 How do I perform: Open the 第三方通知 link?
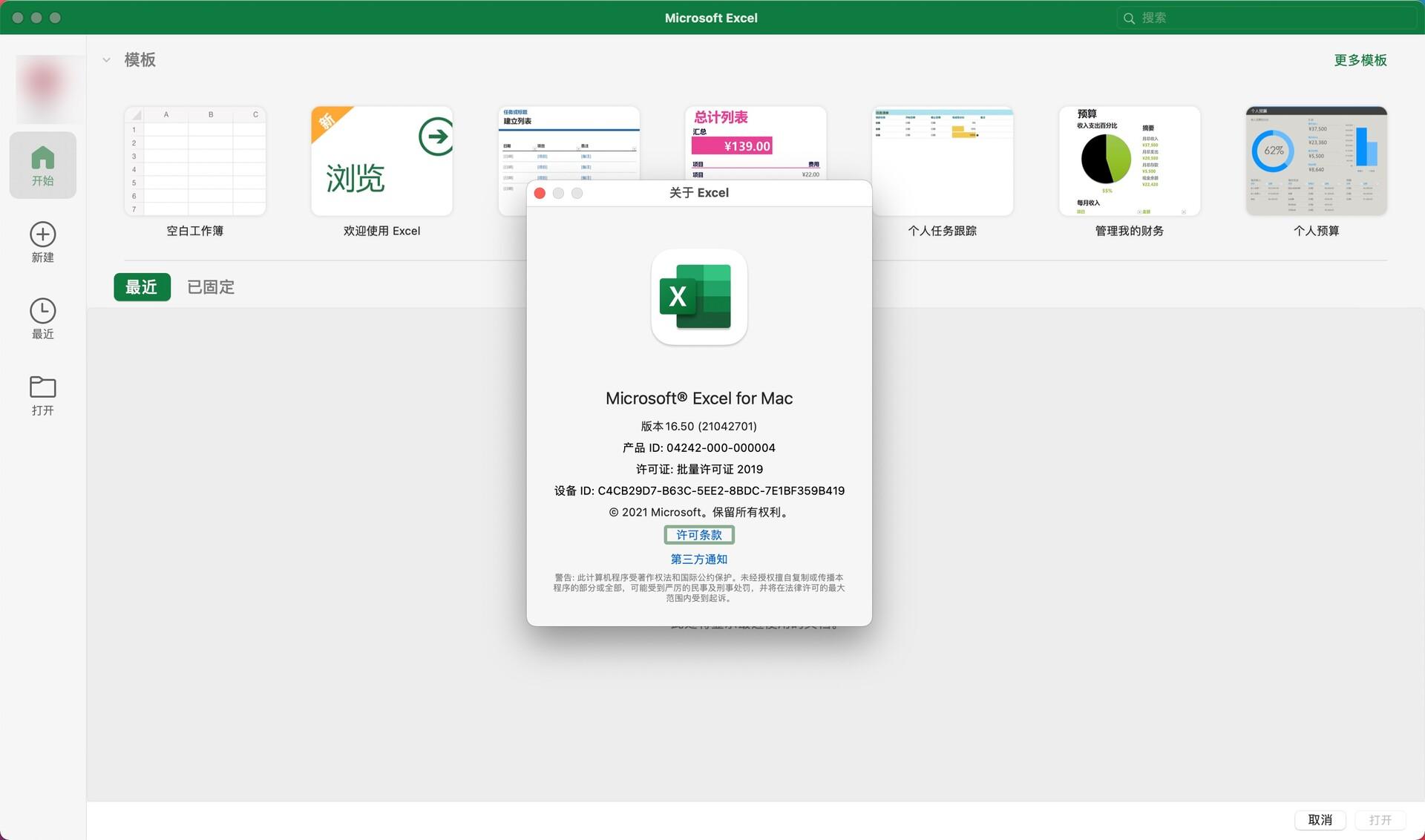click(699, 560)
